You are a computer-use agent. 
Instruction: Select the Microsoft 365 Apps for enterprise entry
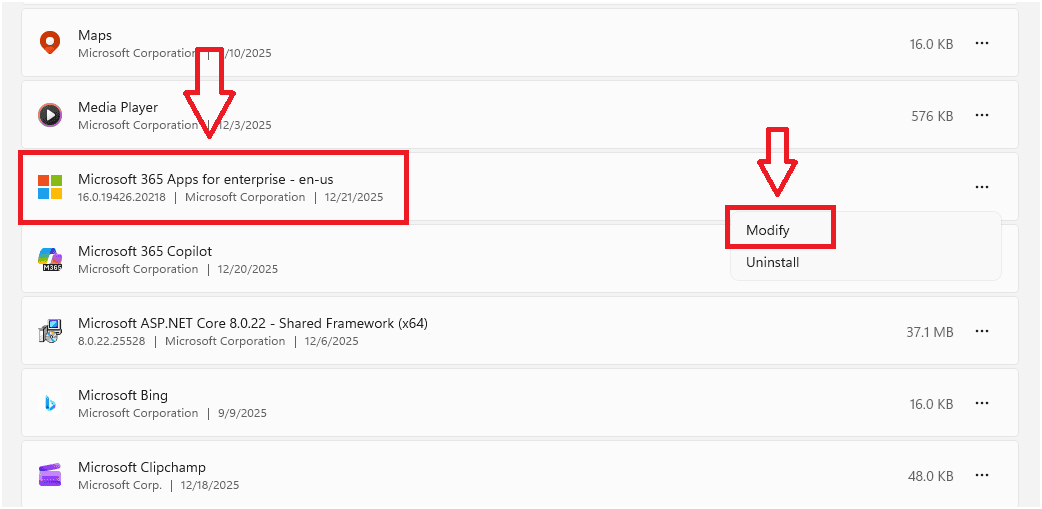click(x=212, y=179)
